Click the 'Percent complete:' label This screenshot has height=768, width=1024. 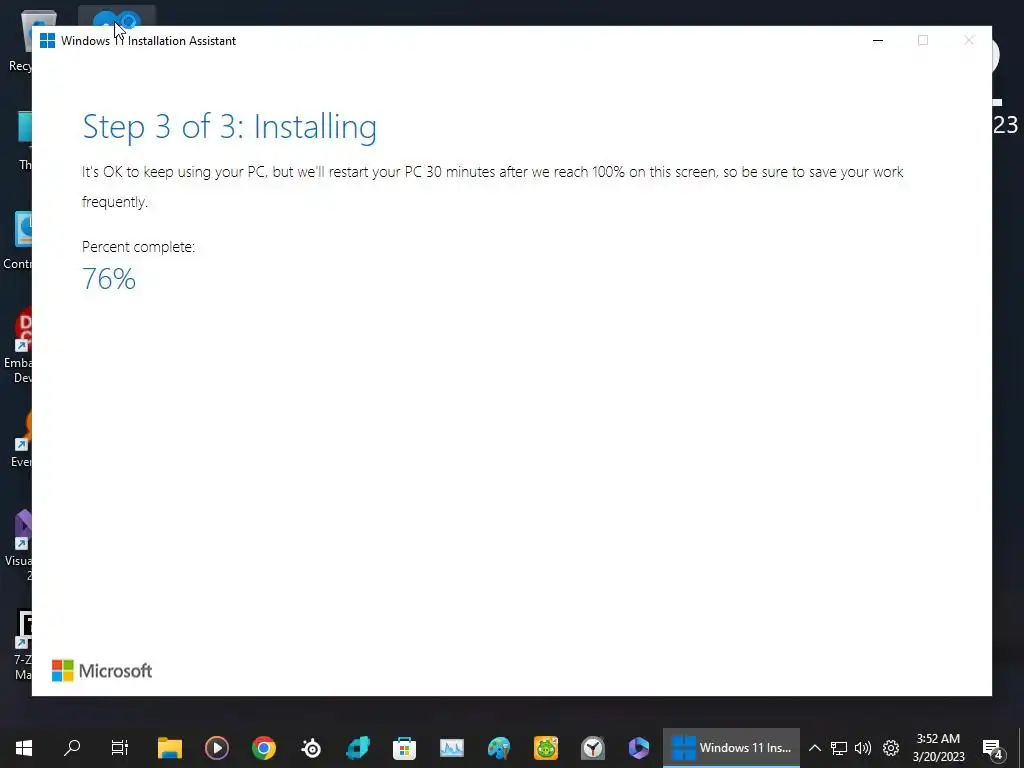(x=138, y=247)
